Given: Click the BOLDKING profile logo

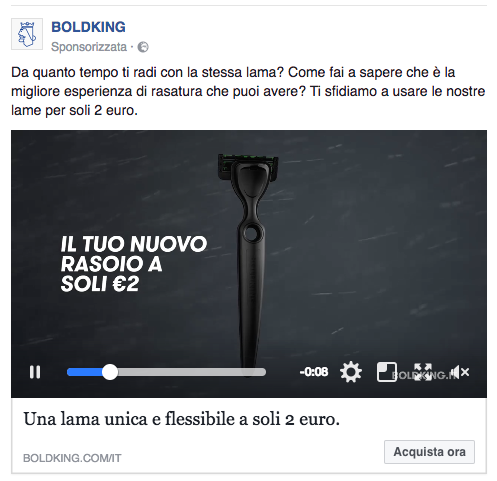Looking at the screenshot, I should coord(27,34).
